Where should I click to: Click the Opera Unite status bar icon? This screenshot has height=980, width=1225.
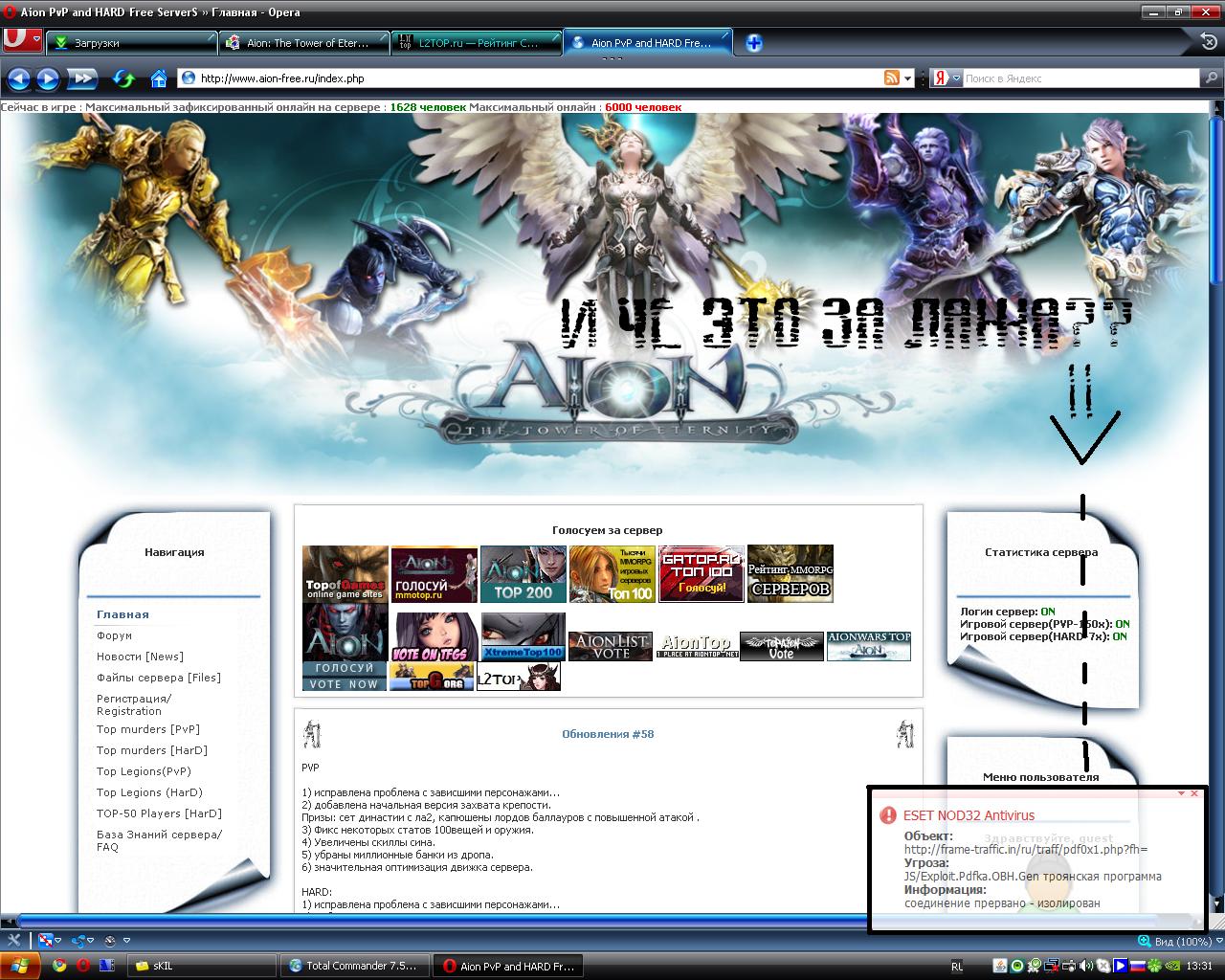pos(45,941)
